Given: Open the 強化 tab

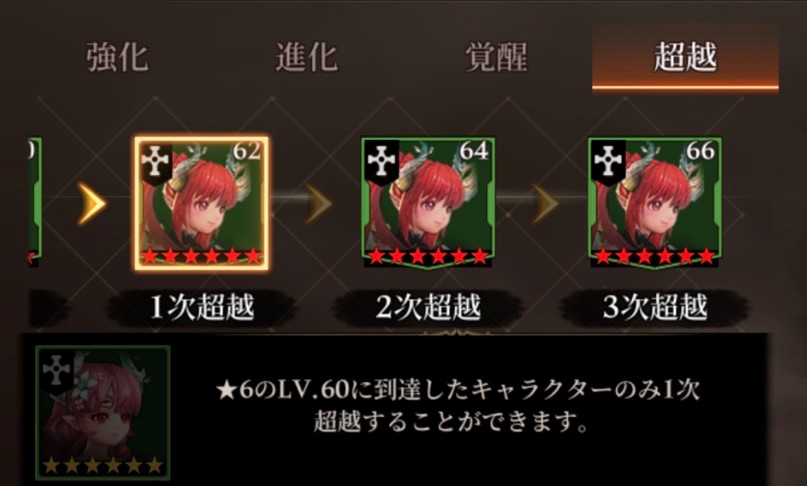Looking at the screenshot, I should pos(117,57).
